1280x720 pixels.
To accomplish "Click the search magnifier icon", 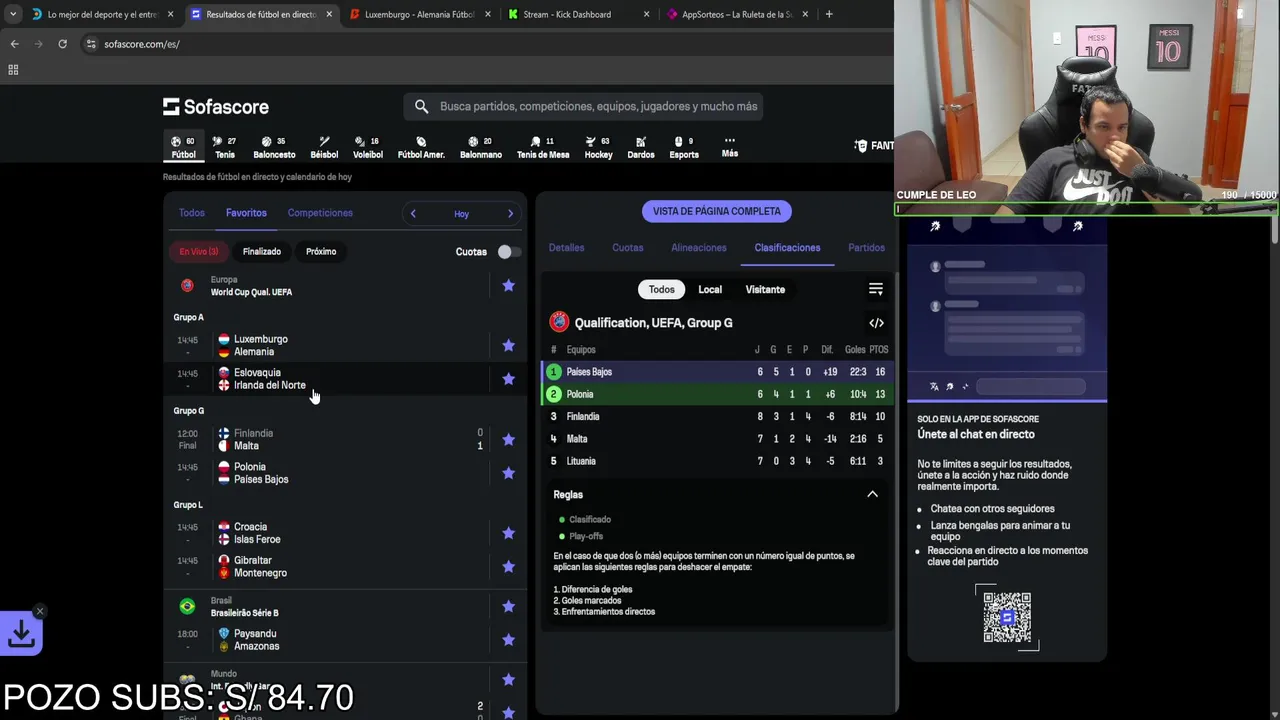I will tap(421, 106).
